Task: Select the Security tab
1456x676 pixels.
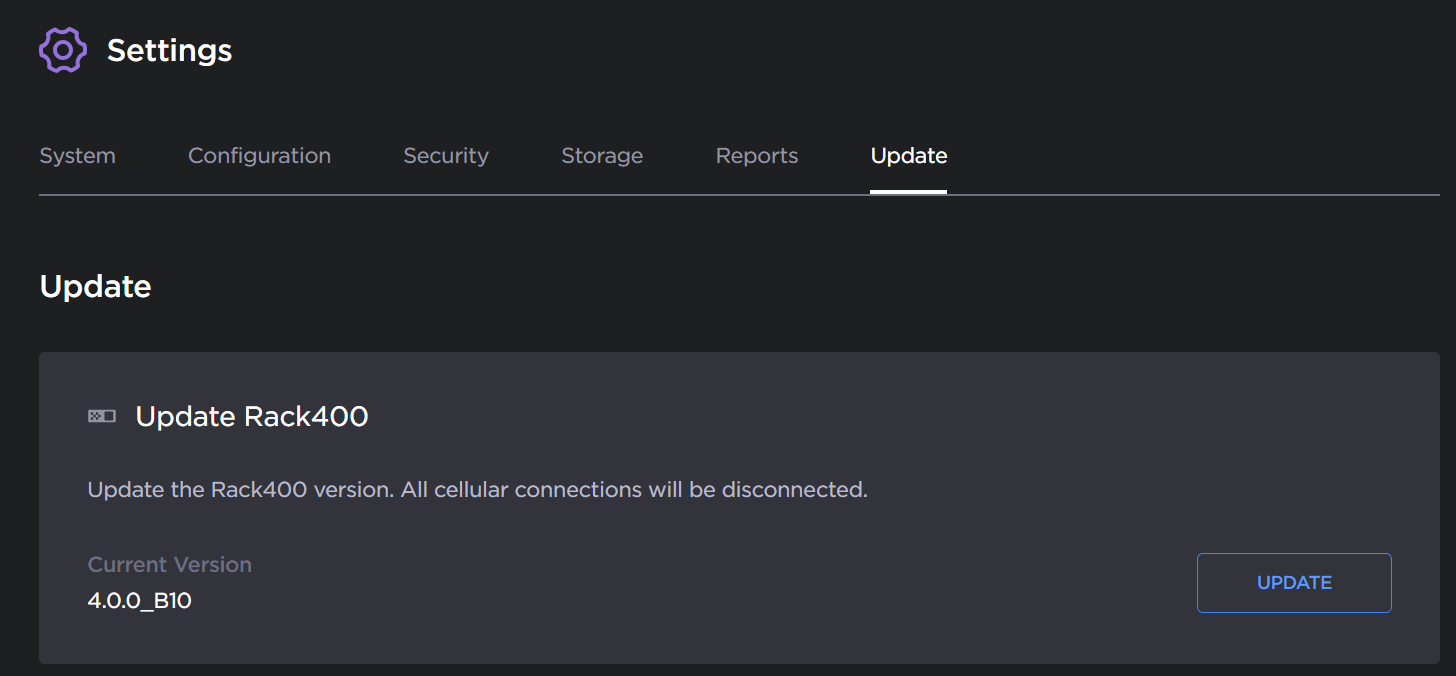Action: [446, 156]
